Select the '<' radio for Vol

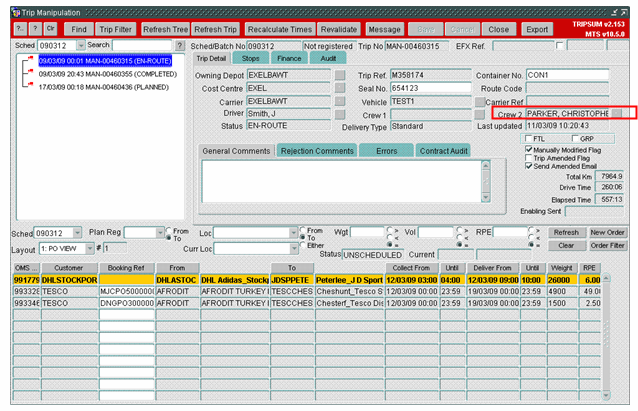[x=460, y=237]
